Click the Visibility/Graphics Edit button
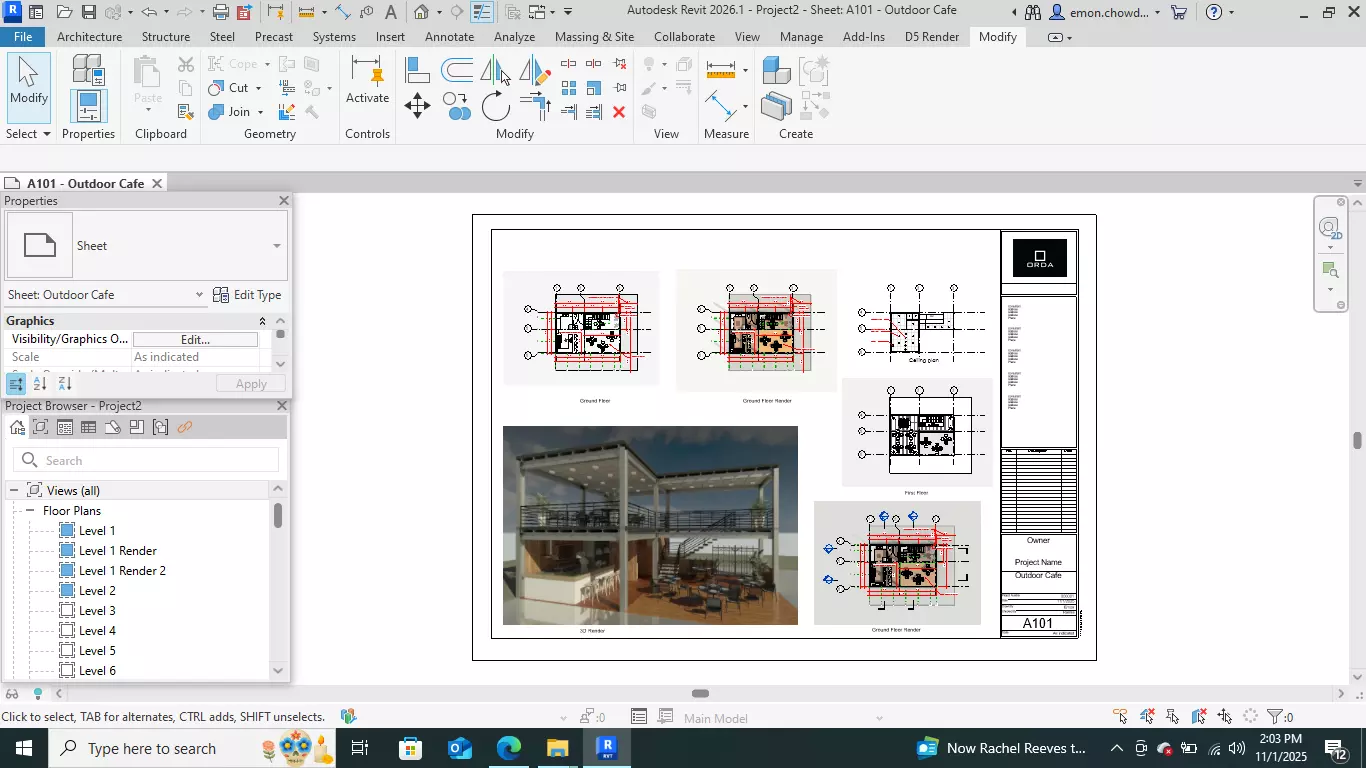1366x768 pixels. pyautogui.click(x=195, y=340)
